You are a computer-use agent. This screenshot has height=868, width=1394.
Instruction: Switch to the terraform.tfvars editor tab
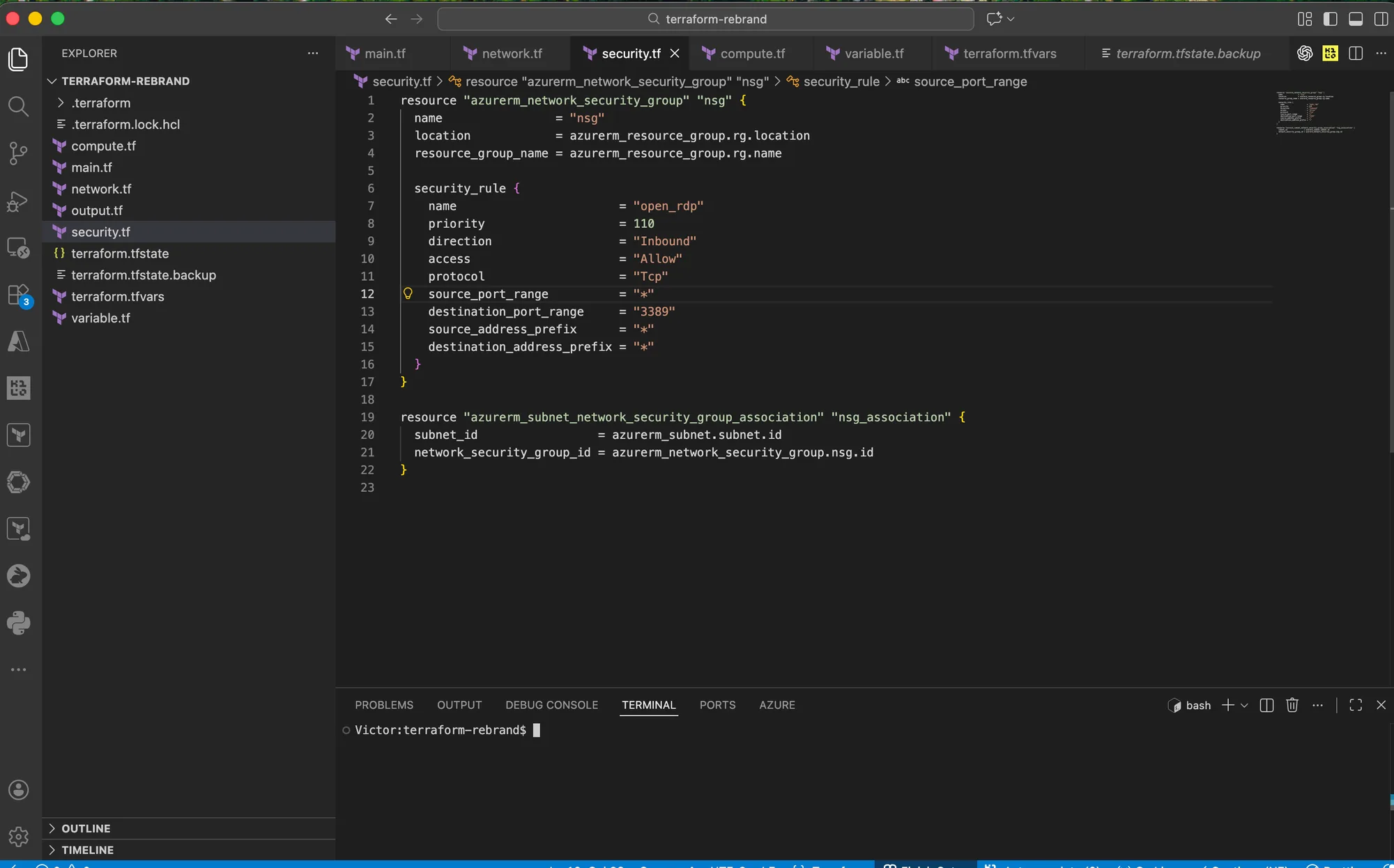(1009, 54)
